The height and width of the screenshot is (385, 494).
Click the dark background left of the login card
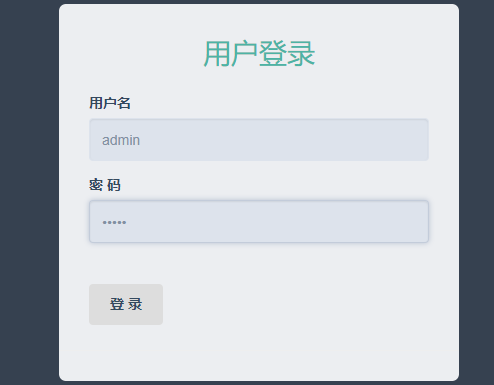29,192
